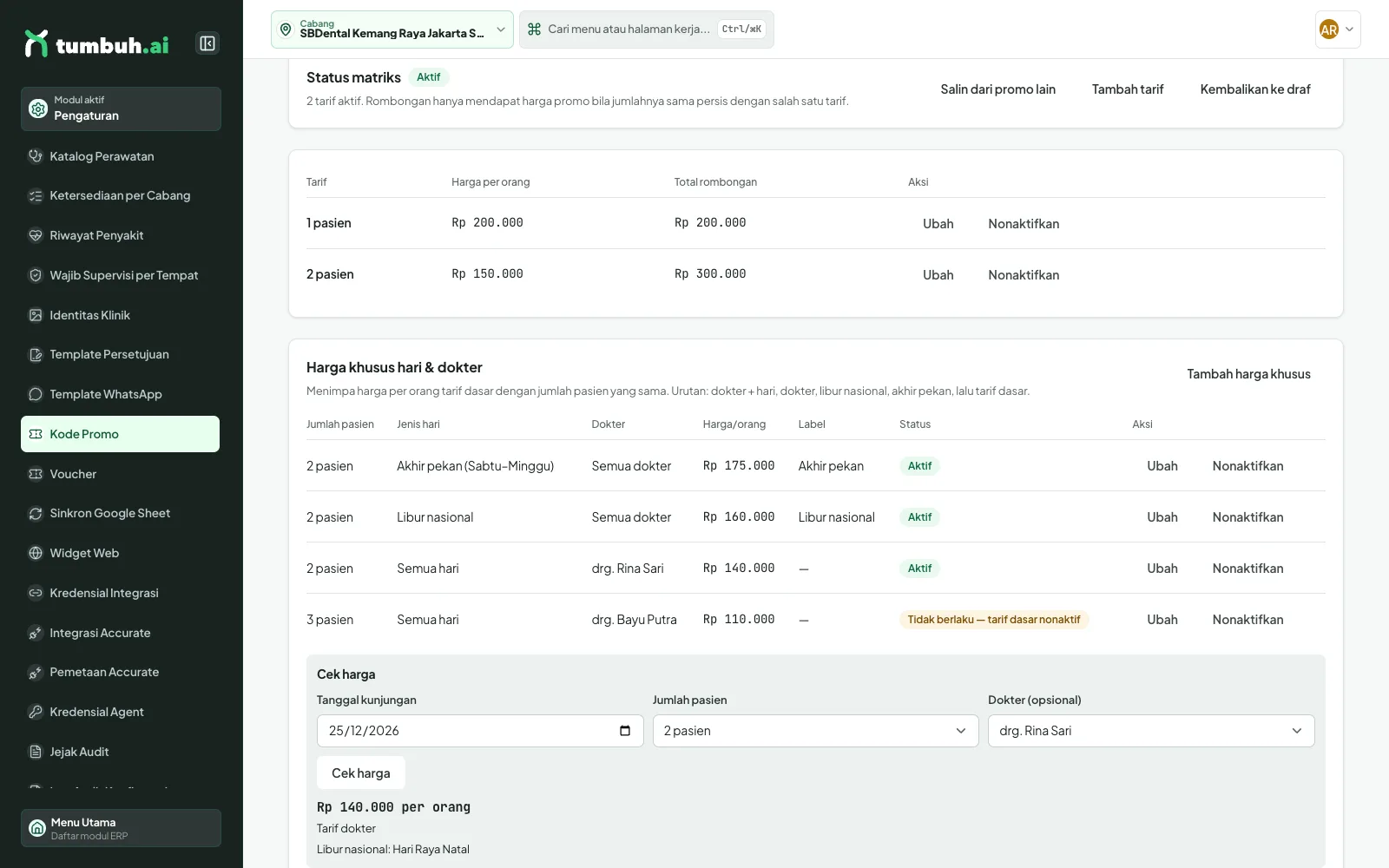Click the Kode Promo ticket icon
The image size is (1389, 868).
[x=36, y=434]
